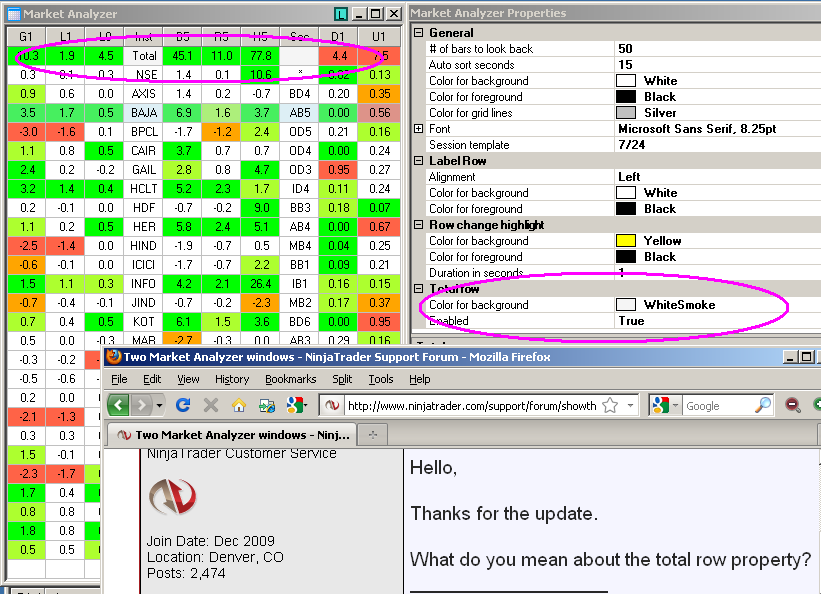Collapse the General properties section
Viewport: 821px width, 594px height.
click(x=418, y=32)
